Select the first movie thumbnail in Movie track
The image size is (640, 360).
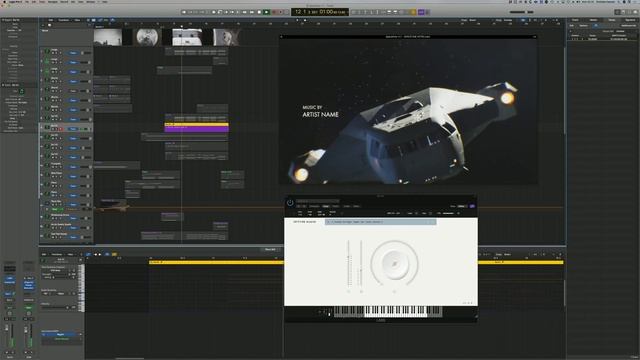pos(108,37)
